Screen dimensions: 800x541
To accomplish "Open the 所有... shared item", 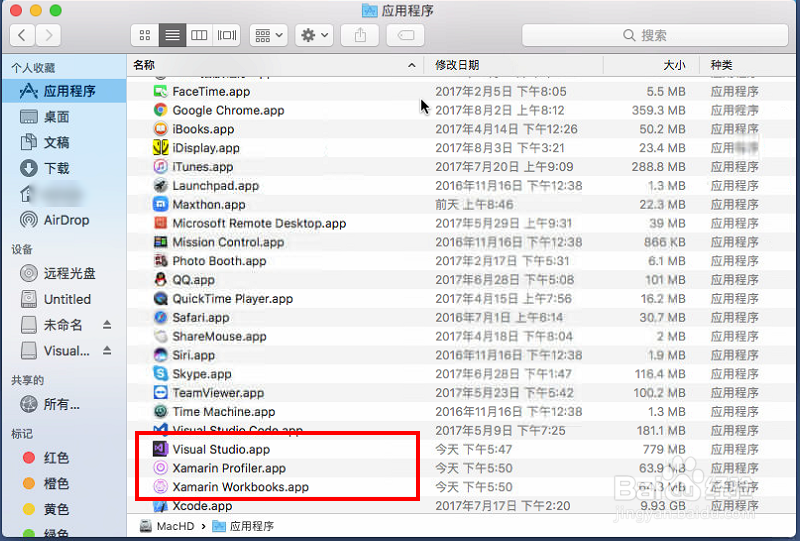I will [64, 404].
